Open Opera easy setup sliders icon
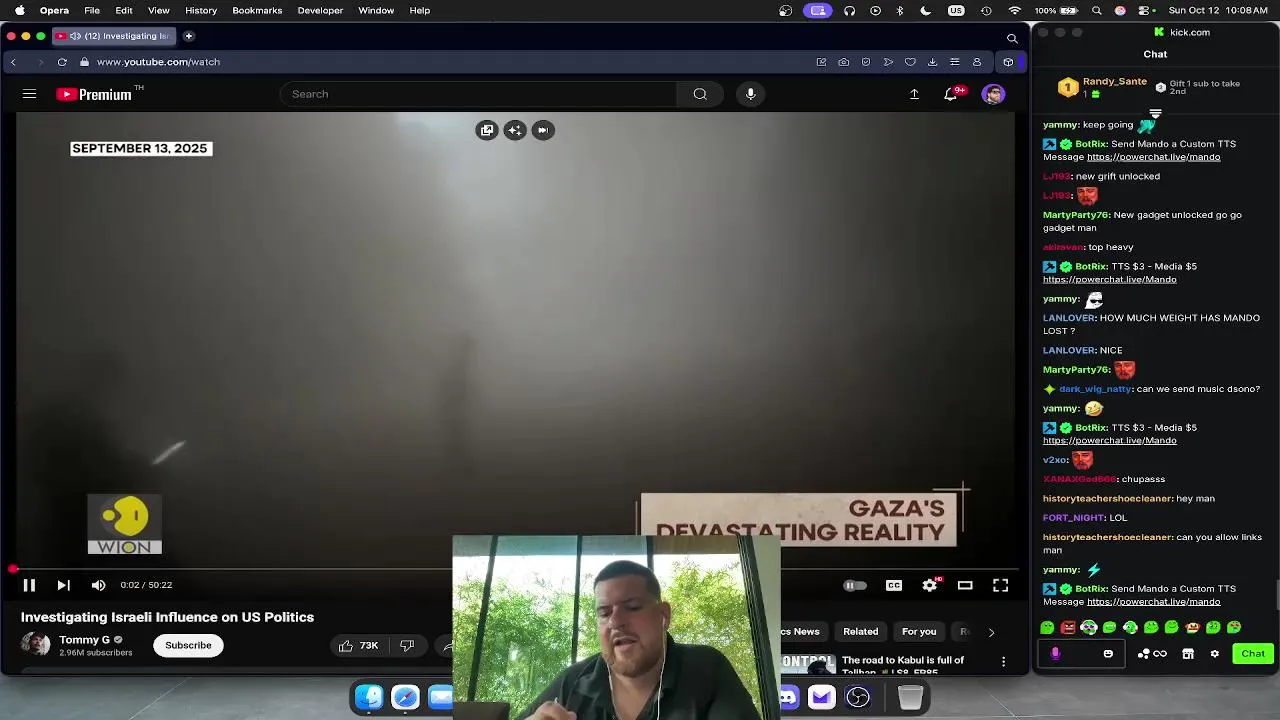The width and height of the screenshot is (1280, 720). pyautogui.click(x=954, y=62)
